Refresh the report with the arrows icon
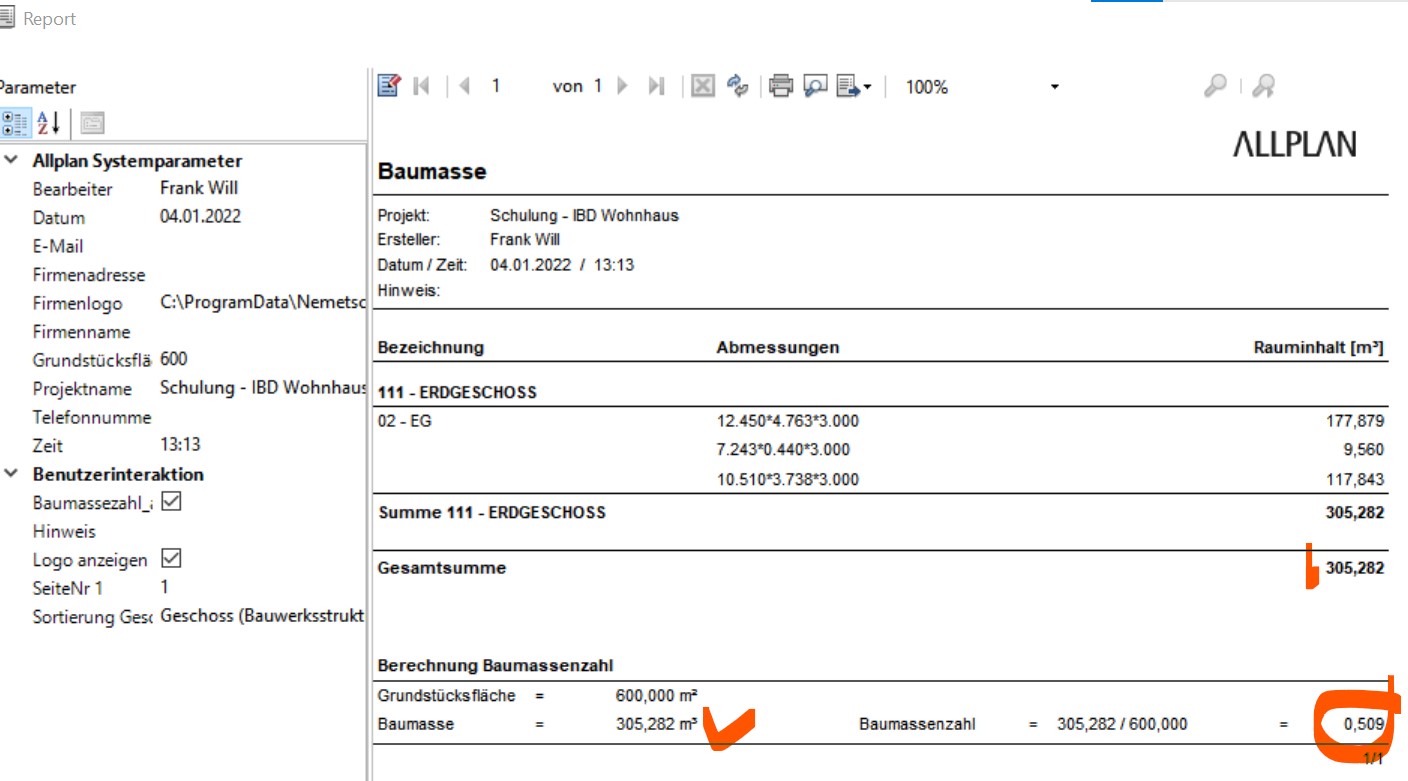 coord(738,87)
